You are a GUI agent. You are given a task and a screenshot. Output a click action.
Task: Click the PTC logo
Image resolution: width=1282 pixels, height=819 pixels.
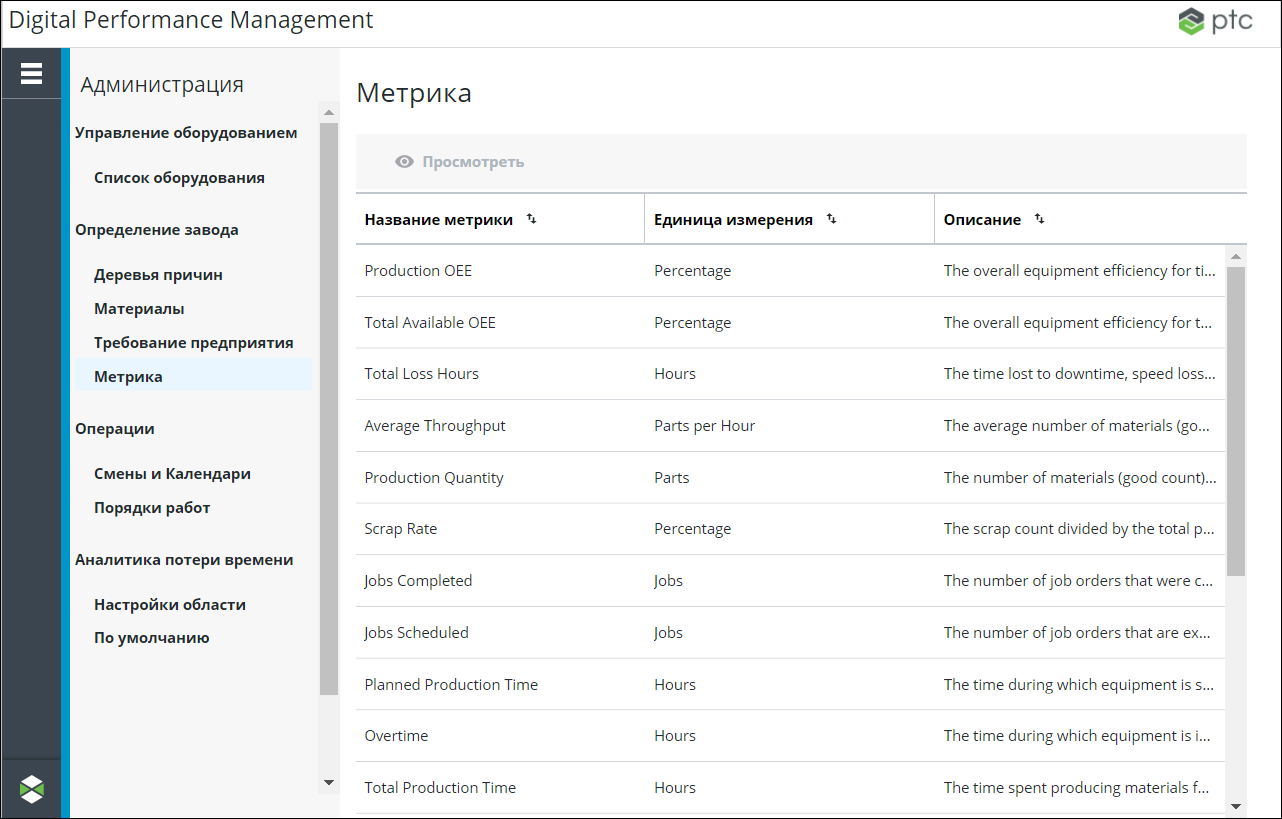(1215, 22)
